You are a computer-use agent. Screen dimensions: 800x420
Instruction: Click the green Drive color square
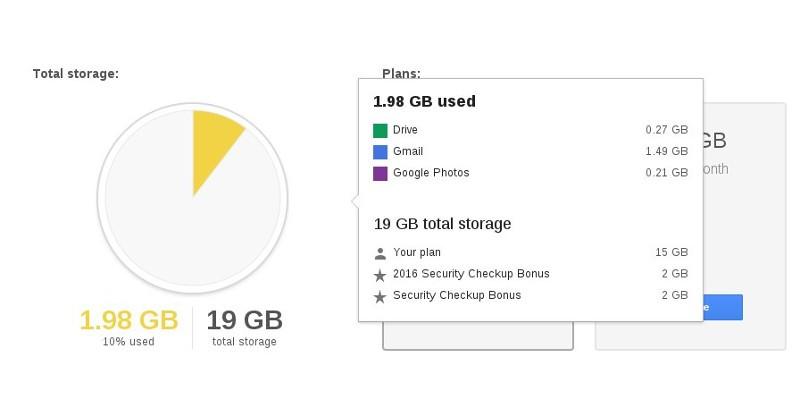pos(380,130)
